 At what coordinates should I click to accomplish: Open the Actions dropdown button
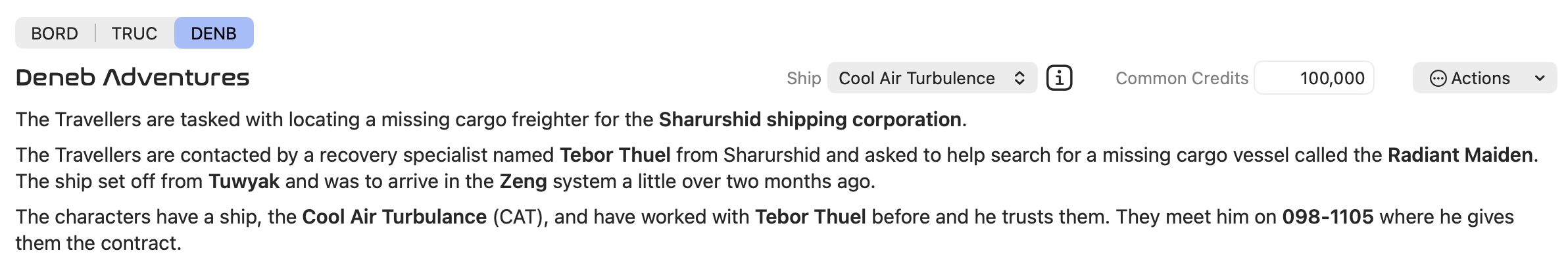tap(1484, 78)
